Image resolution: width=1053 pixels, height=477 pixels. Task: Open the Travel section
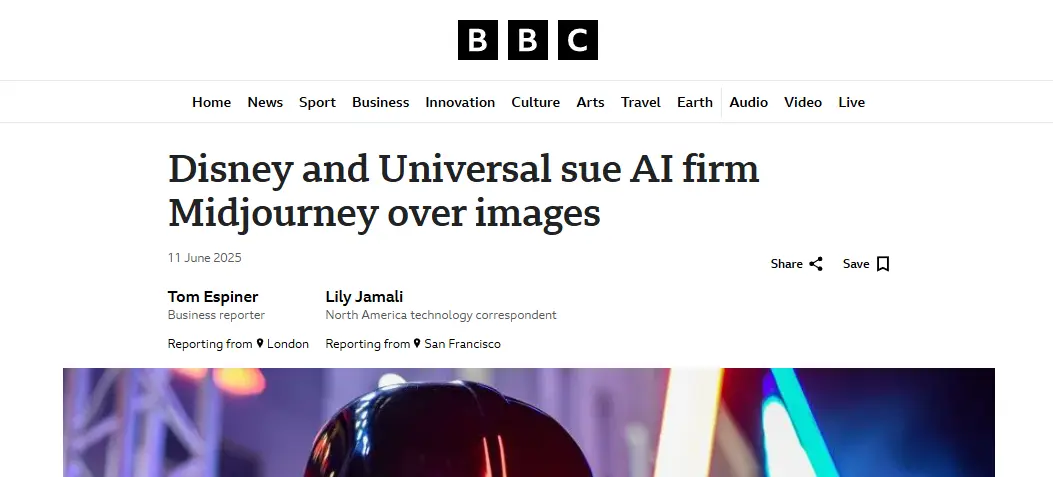coord(641,102)
